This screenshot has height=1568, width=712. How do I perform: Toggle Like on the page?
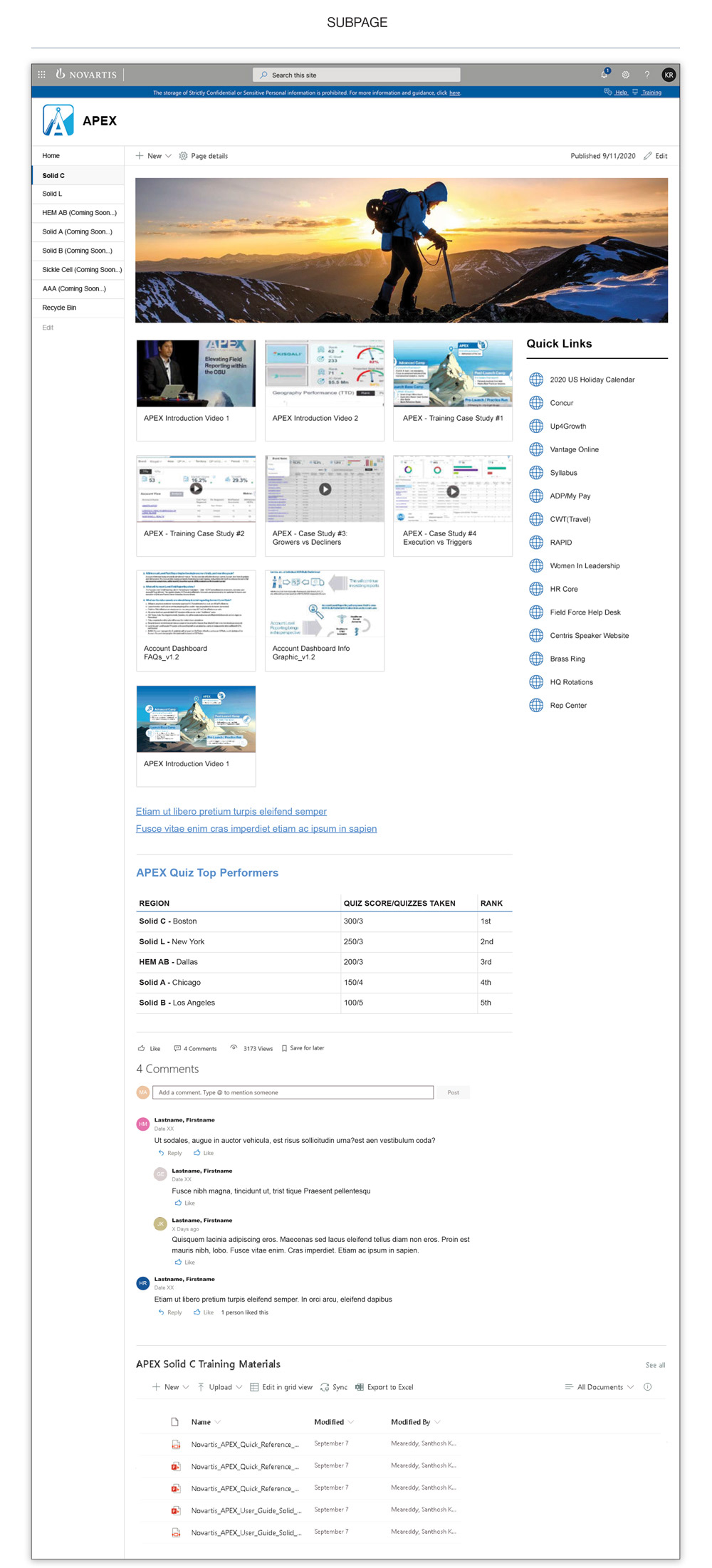pyautogui.click(x=149, y=1048)
